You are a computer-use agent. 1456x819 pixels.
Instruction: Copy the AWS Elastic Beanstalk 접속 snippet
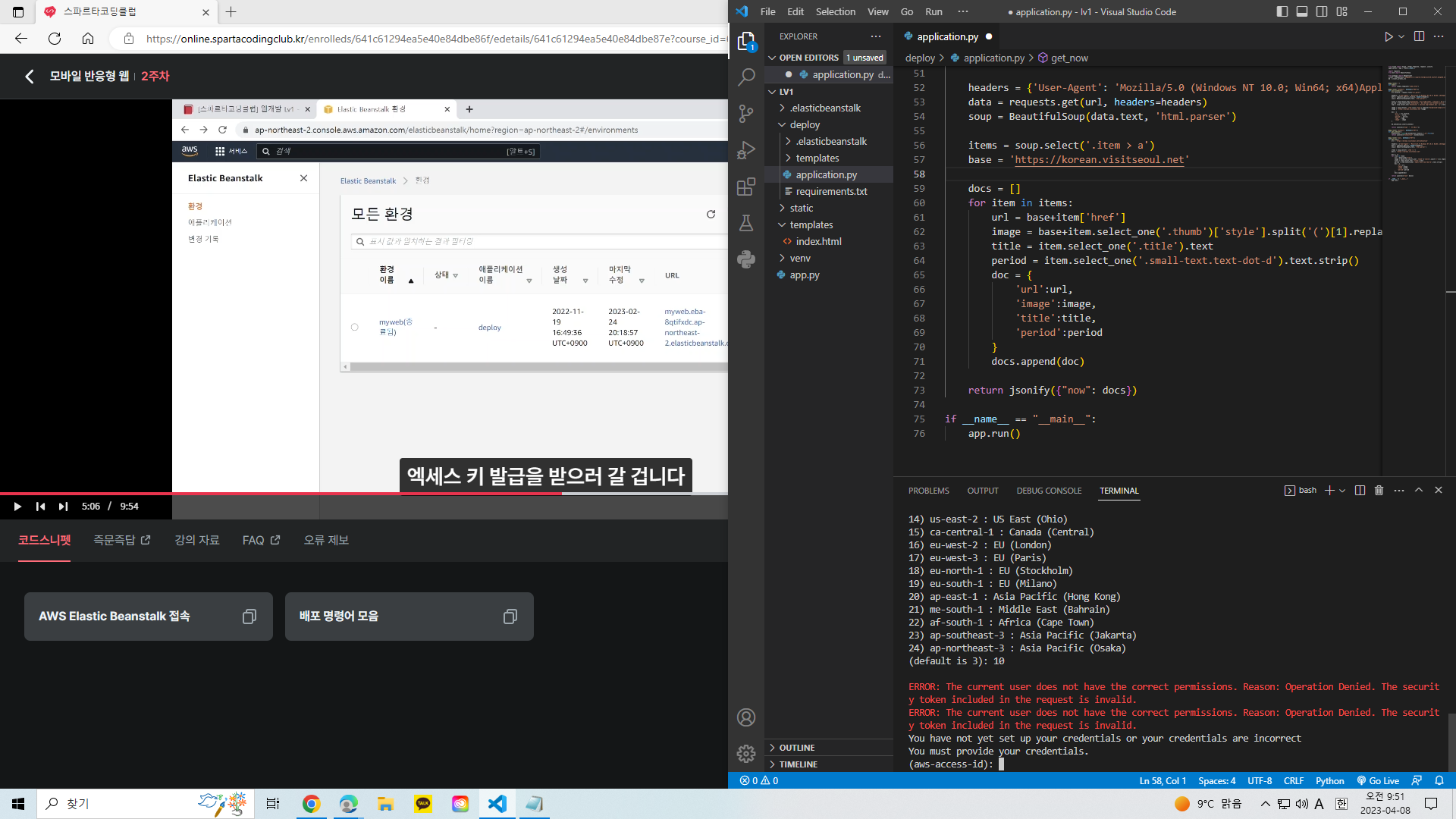[x=249, y=617]
